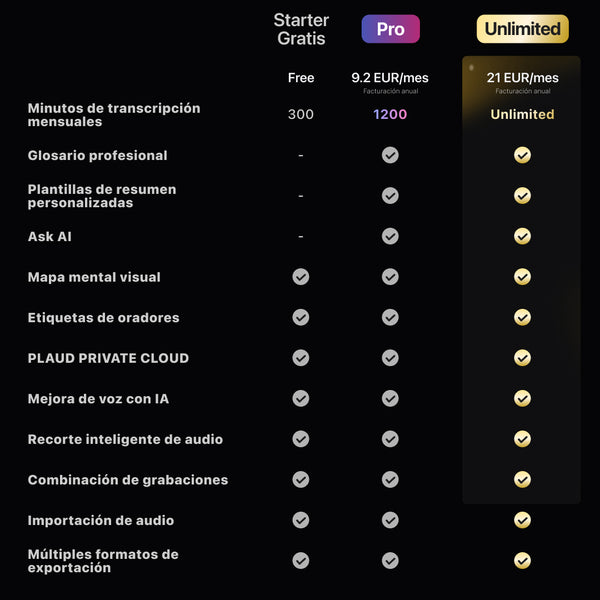Select the gold Unlimited plan badge
Viewport: 600px width, 600px height.
pyautogui.click(x=522, y=29)
